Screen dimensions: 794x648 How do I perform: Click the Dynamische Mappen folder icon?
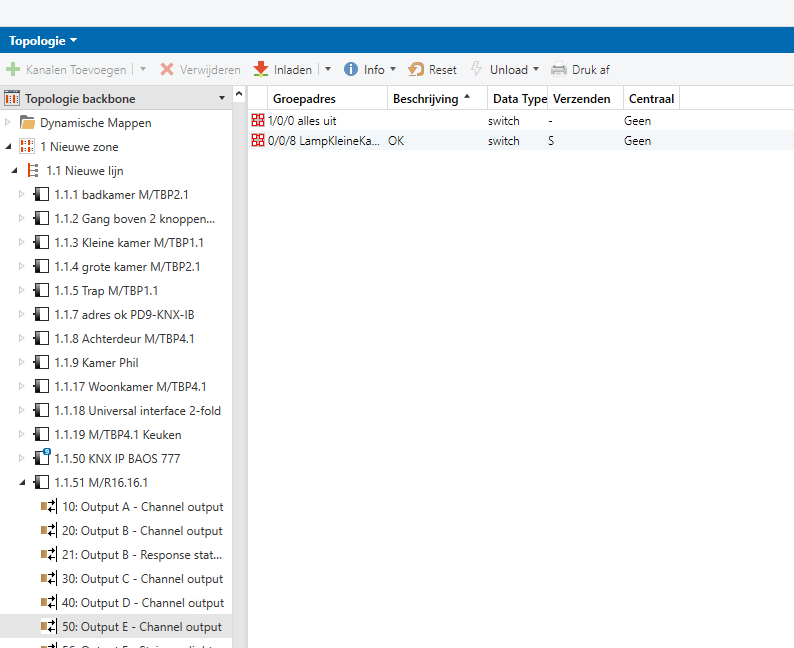pyautogui.click(x=28, y=123)
